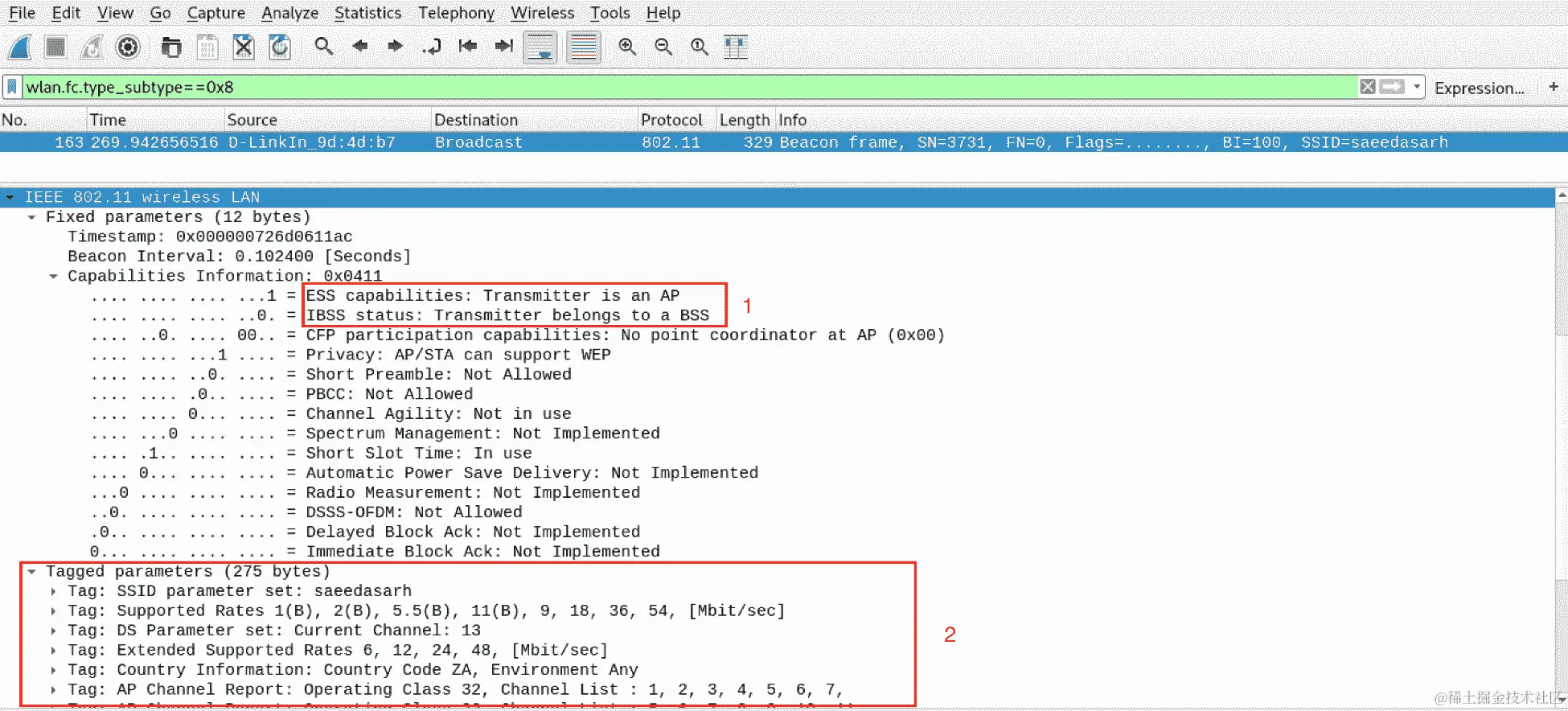Screen dimensions: 1568x711
Task: Open the Telephony menu
Action: point(456,13)
